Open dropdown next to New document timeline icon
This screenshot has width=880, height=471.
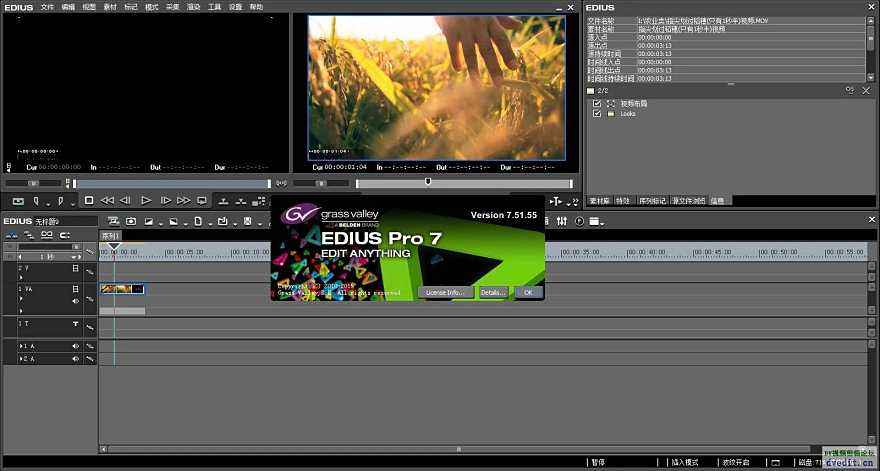click(x=210, y=224)
